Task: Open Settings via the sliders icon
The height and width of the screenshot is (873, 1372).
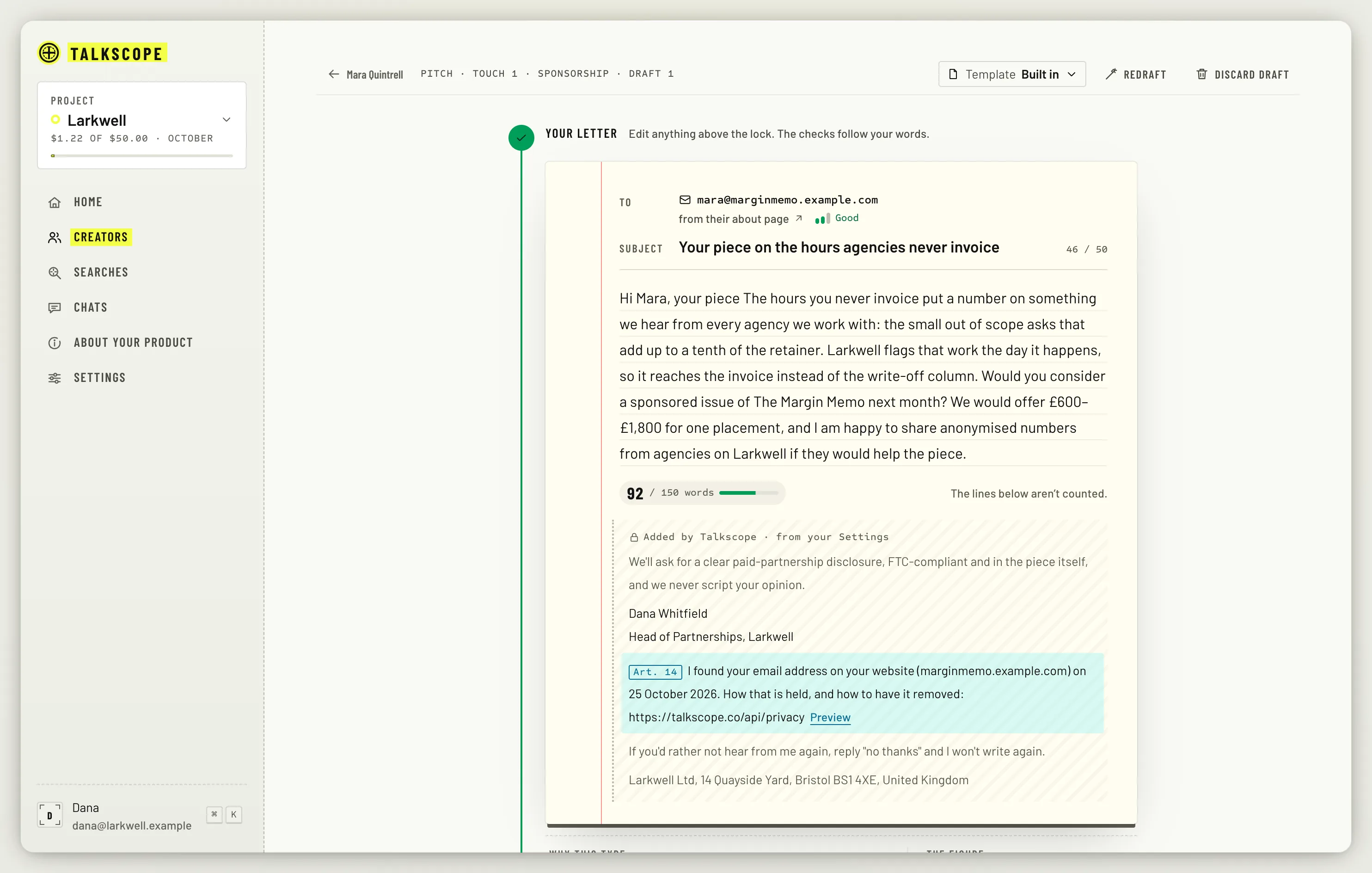Action: (55, 378)
